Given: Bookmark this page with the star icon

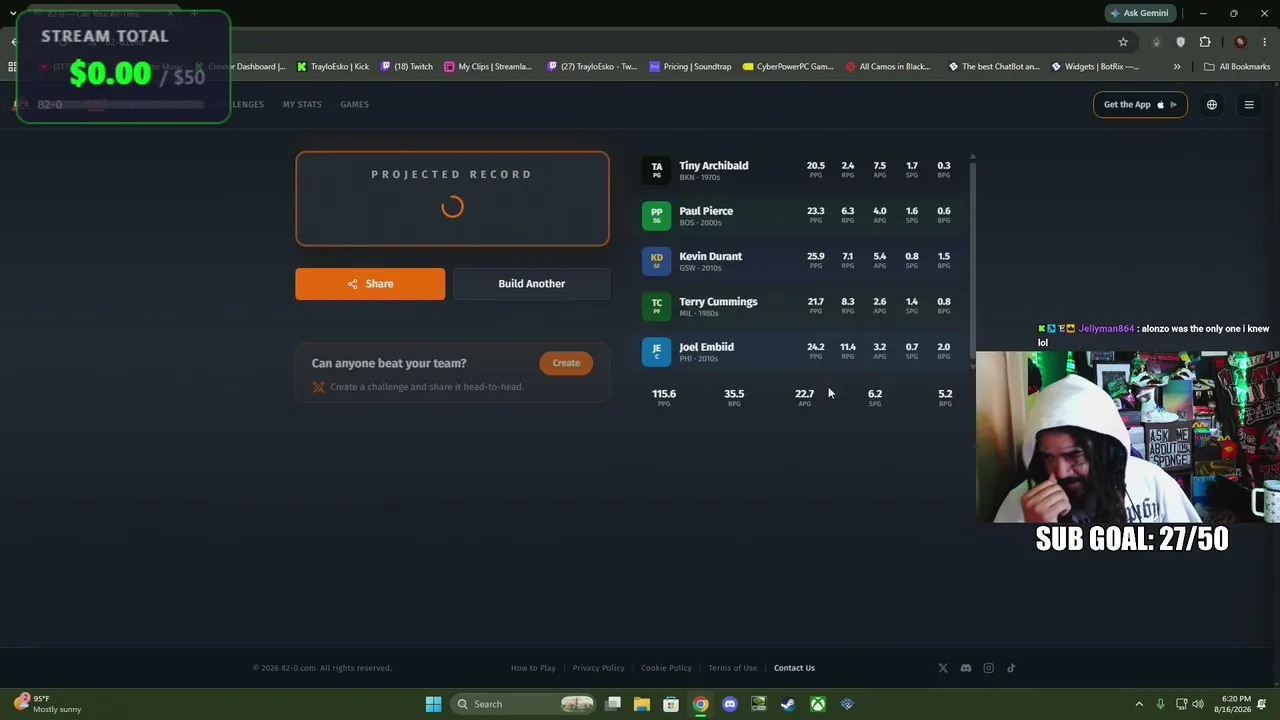Looking at the screenshot, I should (x=1123, y=42).
